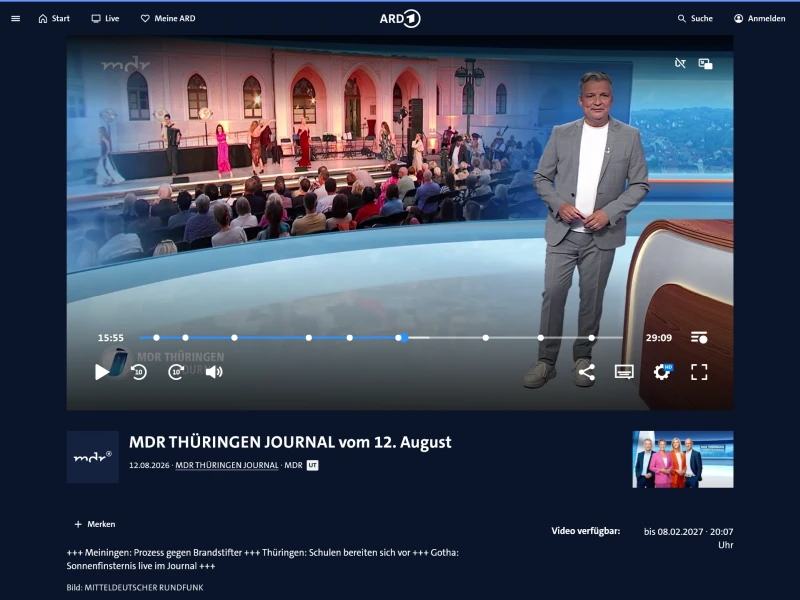This screenshot has height=600, width=800.
Task: Click the elapsed time 15:55
Action: pyautogui.click(x=111, y=338)
